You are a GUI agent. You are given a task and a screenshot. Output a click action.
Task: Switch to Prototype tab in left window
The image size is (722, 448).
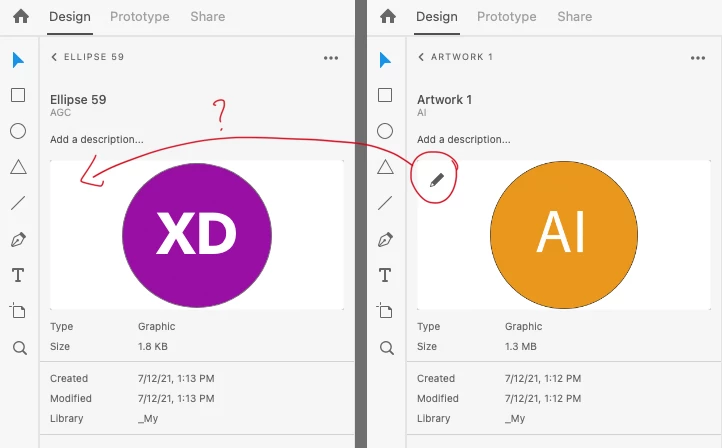[140, 17]
